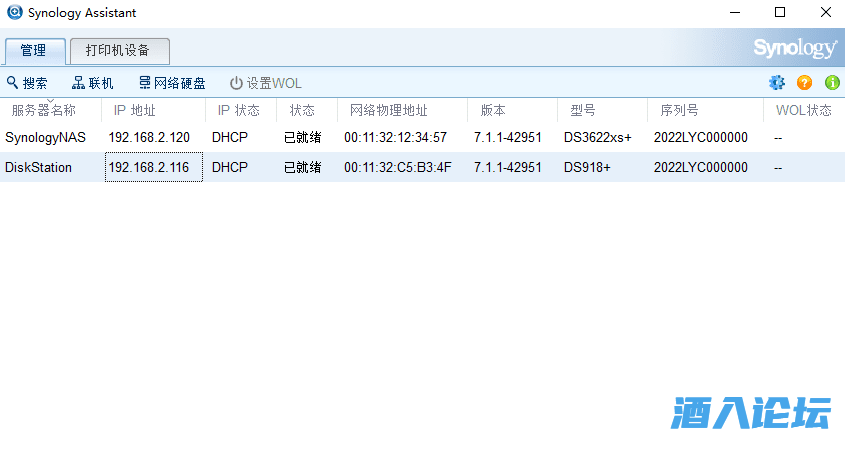Screen dimensions: 845x455
Task: Sort by IP 状态 column header
Action: (241, 111)
